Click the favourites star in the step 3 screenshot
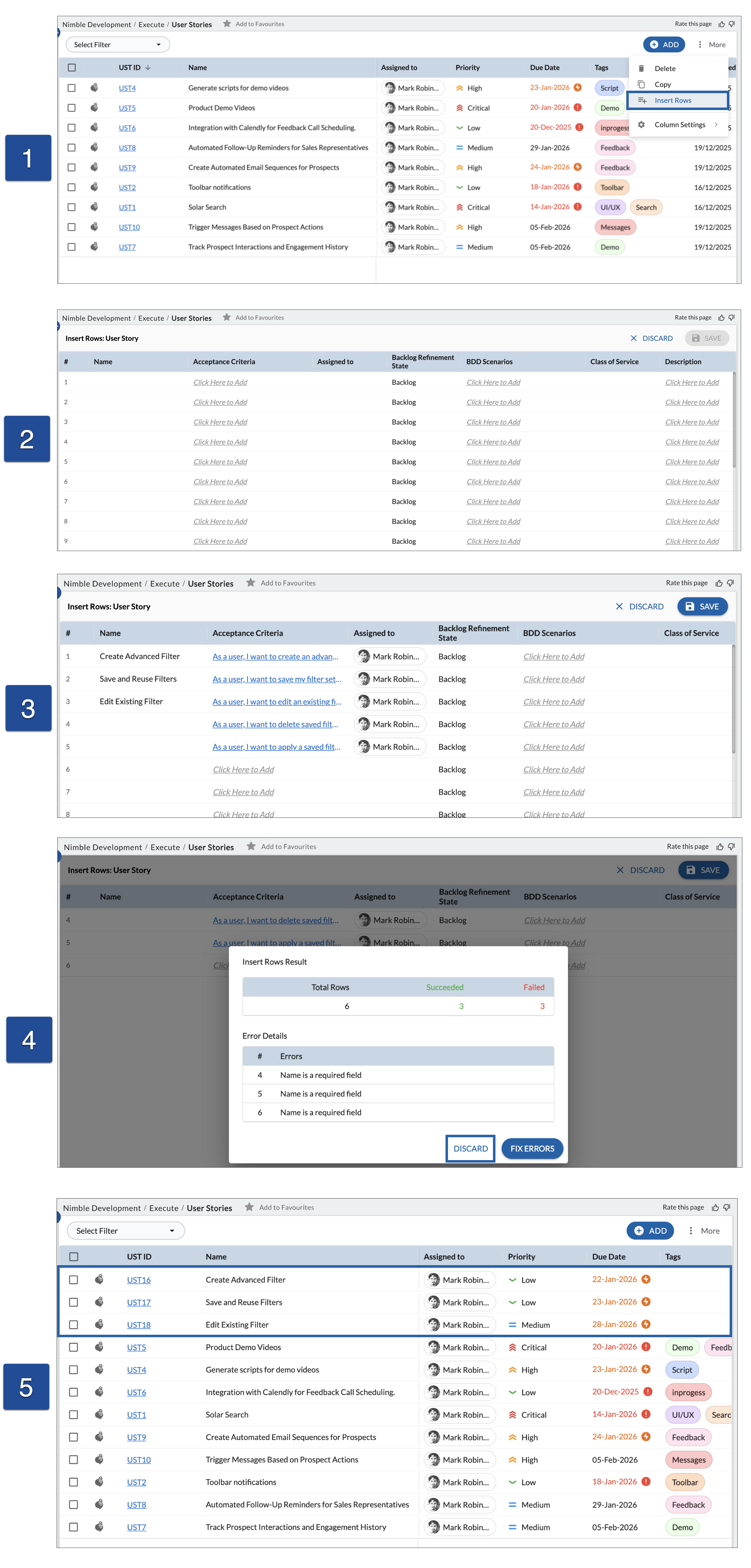Viewport: 751px width, 1568px height. [x=251, y=583]
